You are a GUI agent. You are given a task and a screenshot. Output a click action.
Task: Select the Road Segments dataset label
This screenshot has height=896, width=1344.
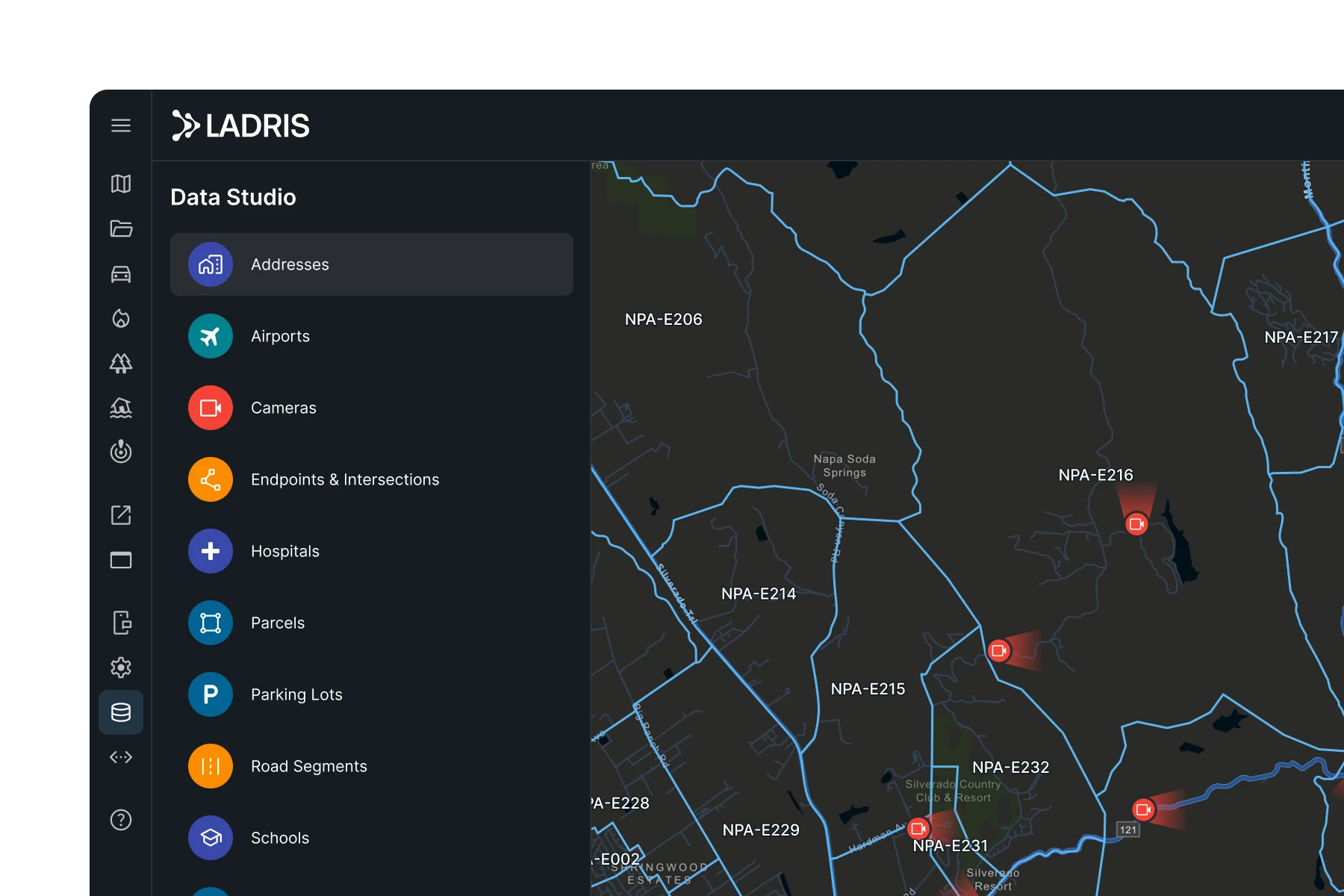309,766
